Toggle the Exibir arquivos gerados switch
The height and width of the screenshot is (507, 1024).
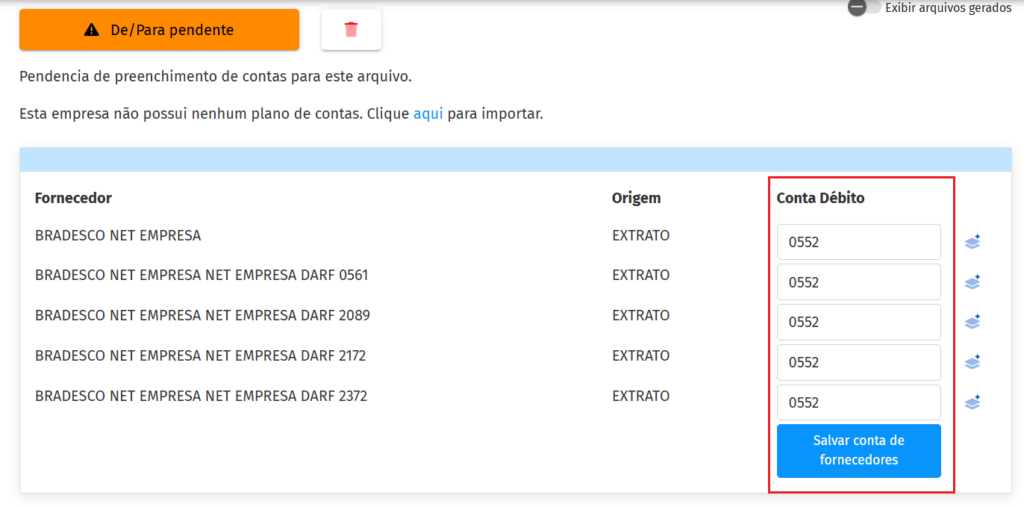coord(865,8)
